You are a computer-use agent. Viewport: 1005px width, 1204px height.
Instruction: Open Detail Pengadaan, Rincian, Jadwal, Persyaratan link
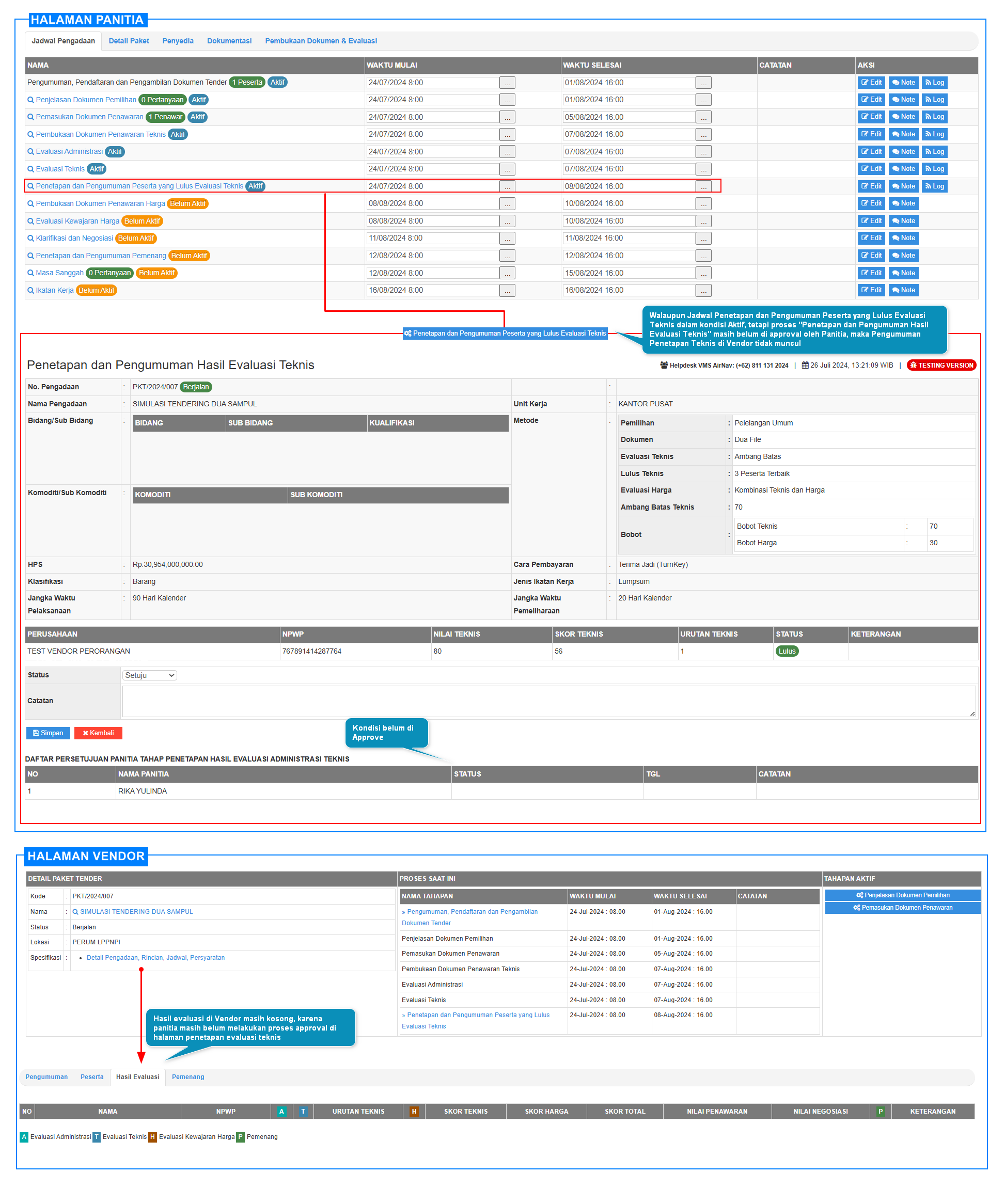tap(155, 958)
